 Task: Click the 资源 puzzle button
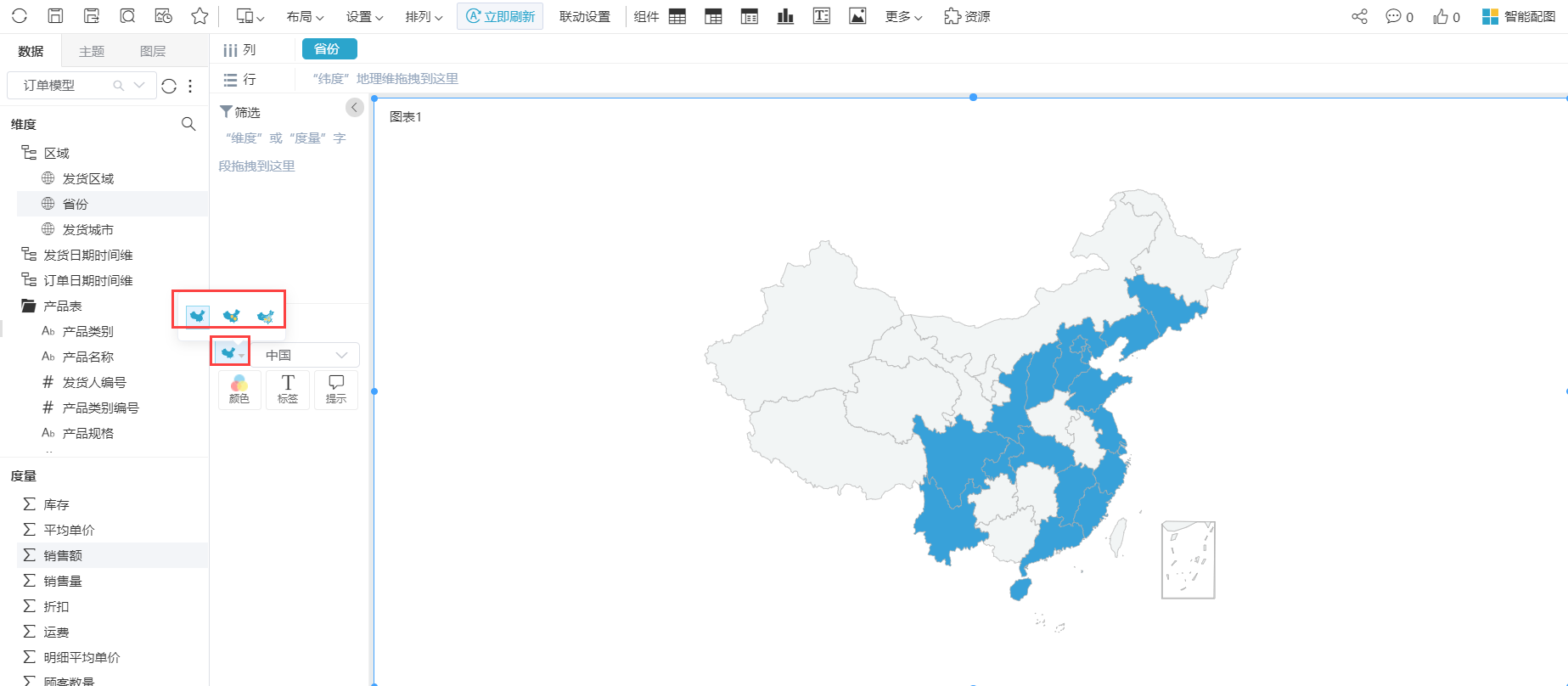967,16
